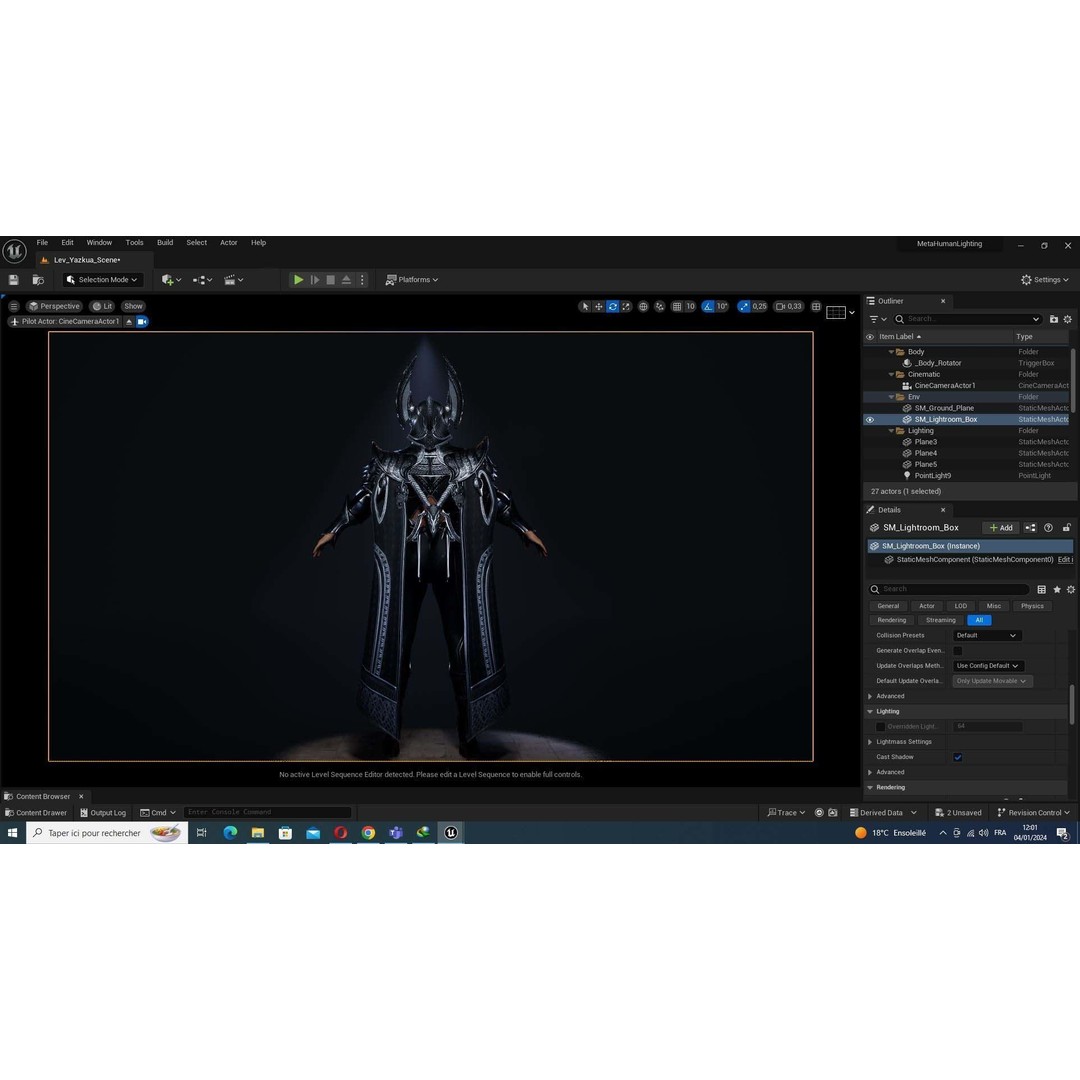The width and height of the screenshot is (1080, 1080).
Task: Switch to the Lev_Yazkua_Scene tab
Action: click(x=87, y=260)
